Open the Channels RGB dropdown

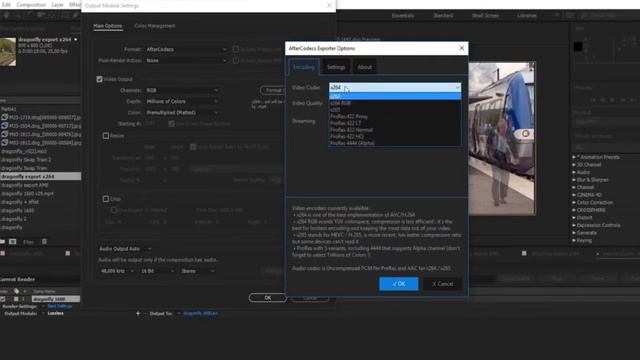point(182,90)
